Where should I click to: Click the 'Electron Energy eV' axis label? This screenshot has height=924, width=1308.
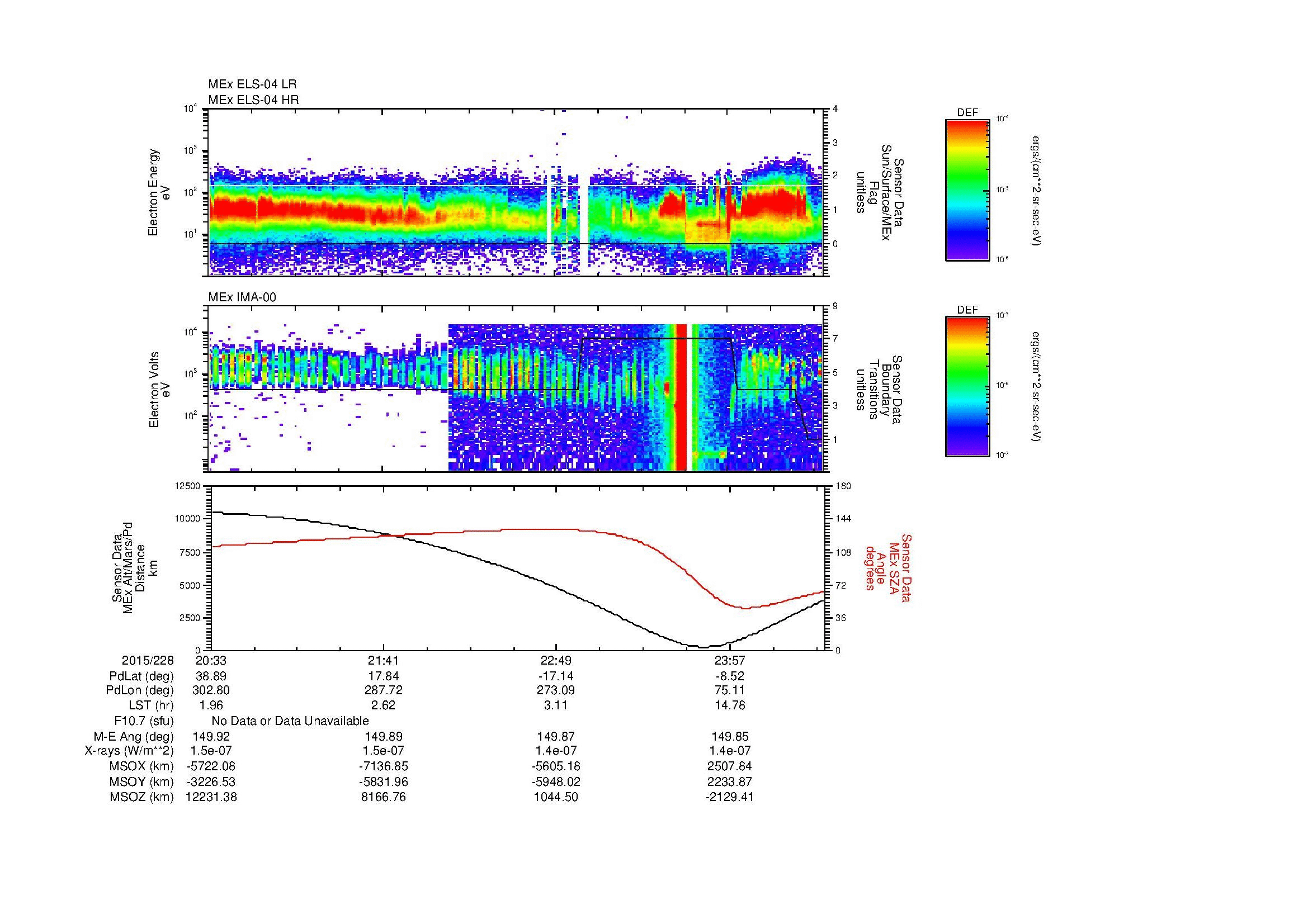coord(159,192)
